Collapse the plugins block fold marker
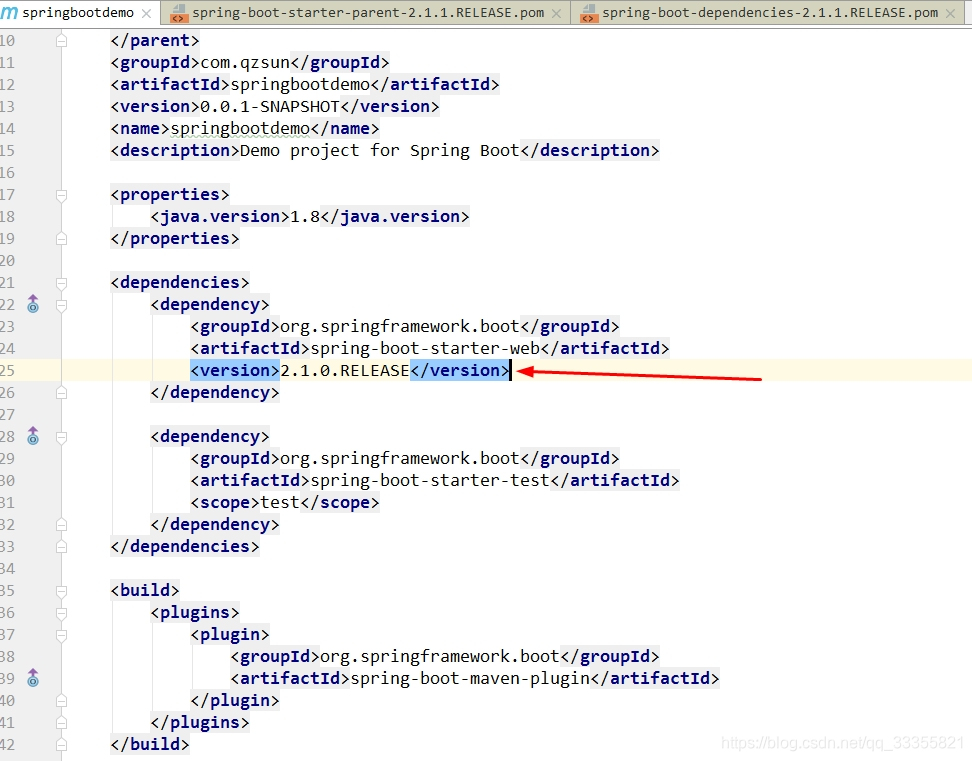Screen dimensions: 972x761 pos(61,613)
